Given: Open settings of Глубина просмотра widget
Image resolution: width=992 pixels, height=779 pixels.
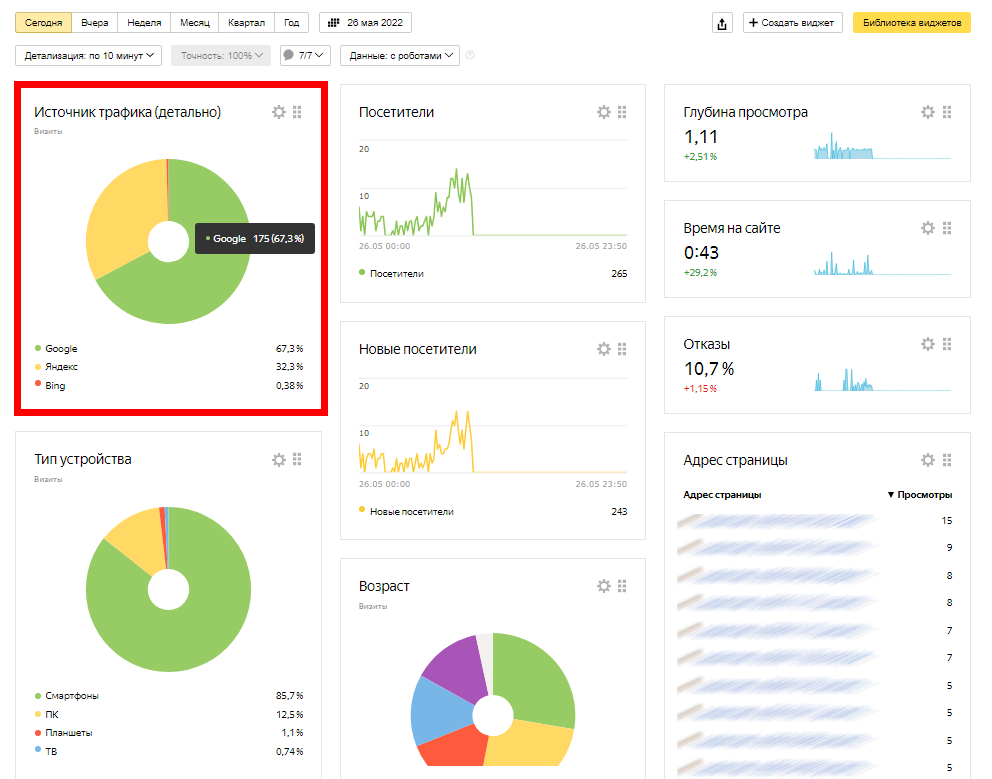Looking at the screenshot, I should tap(927, 112).
